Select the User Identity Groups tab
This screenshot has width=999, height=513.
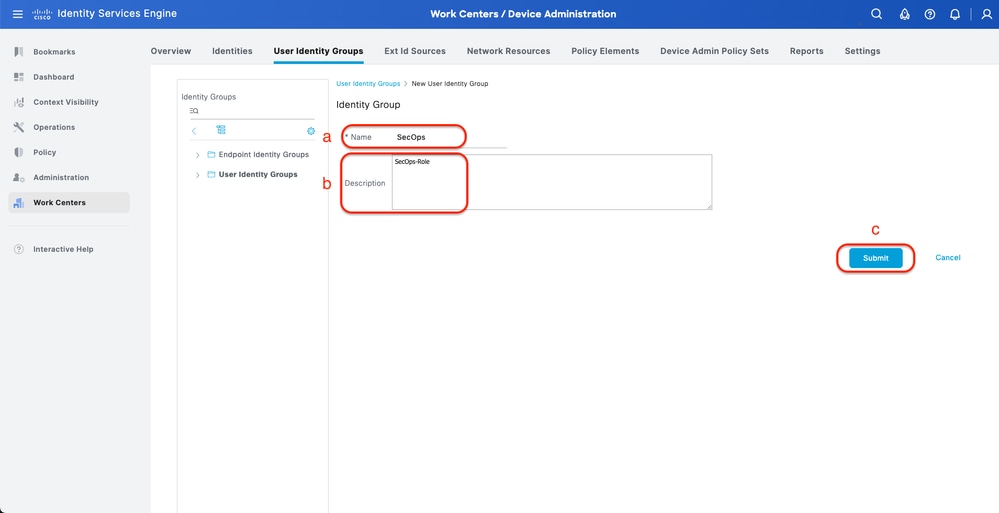pos(319,51)
